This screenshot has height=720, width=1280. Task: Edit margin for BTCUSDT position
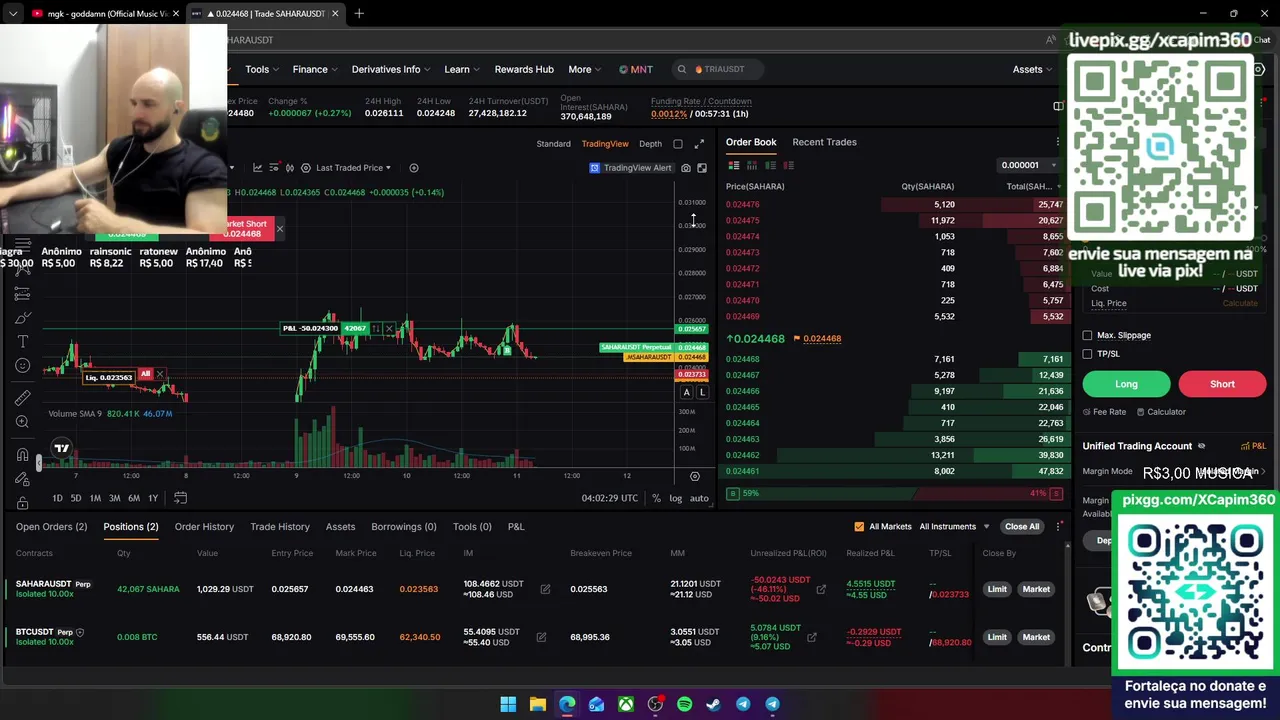541,637
